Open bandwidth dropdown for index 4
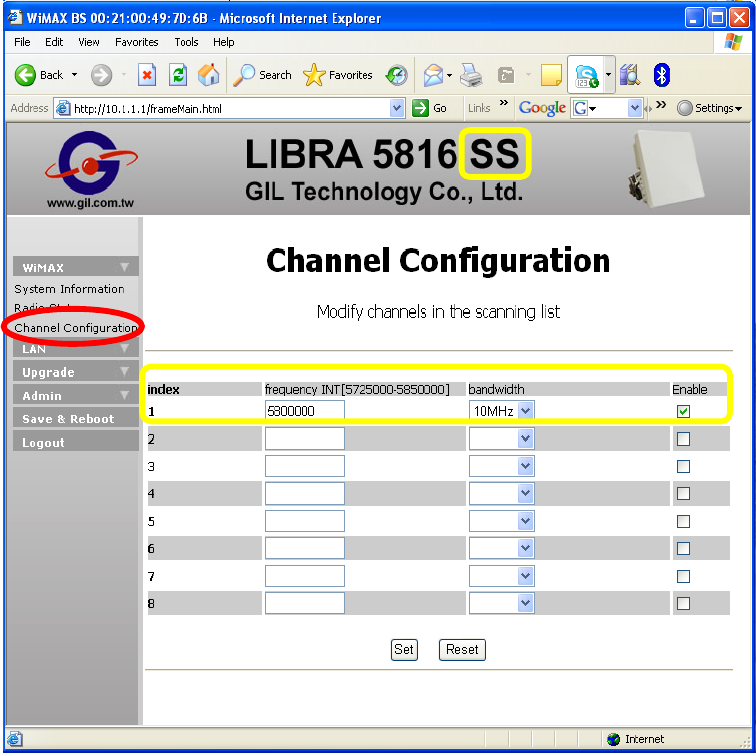 [x=501, y=493]
